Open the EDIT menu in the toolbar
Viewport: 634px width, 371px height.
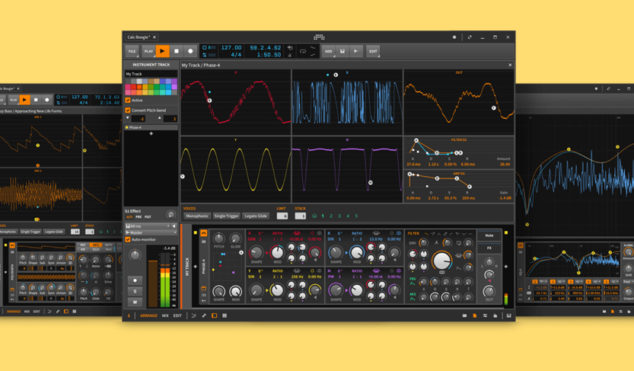click(x=373, y=51)
